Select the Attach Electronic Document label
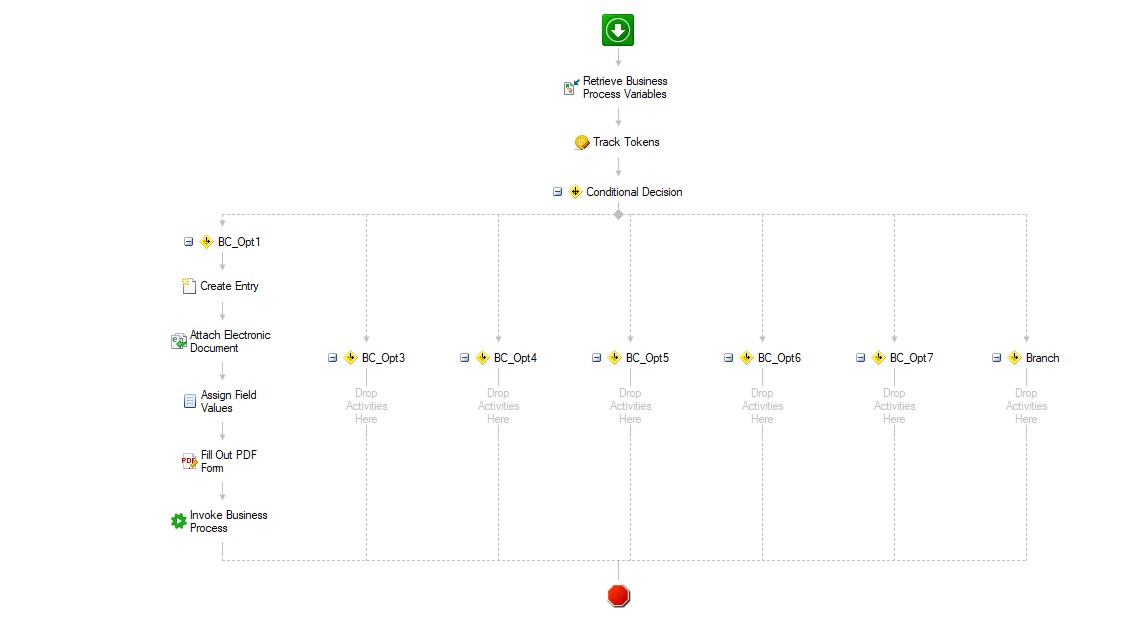 point(230,342)
